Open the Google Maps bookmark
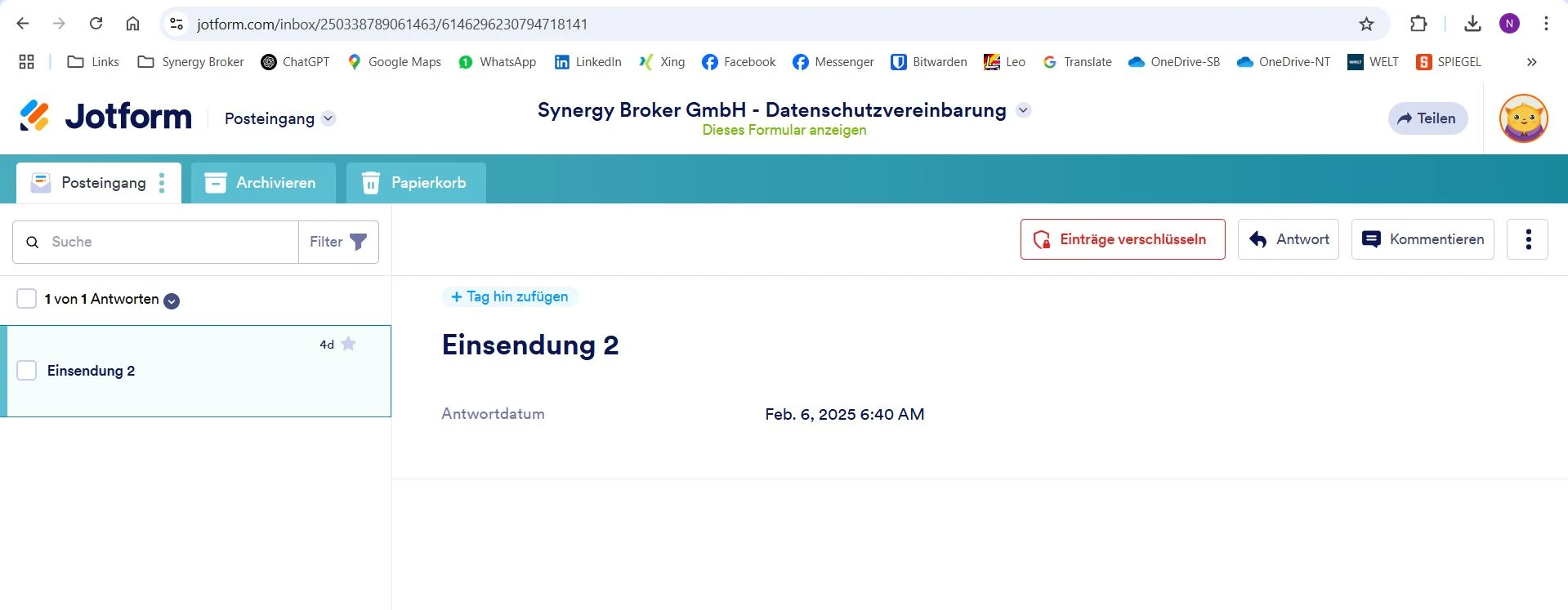Viewport: 1568px width, 610px height. tap(394, 62)
